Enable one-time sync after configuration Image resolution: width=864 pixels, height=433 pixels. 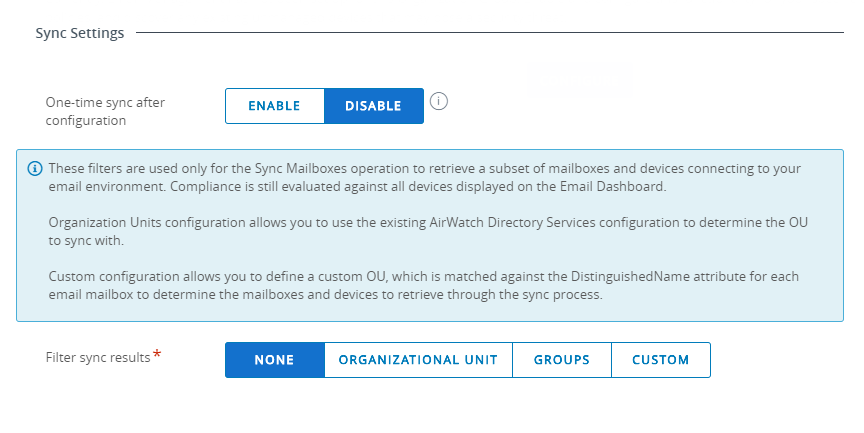(275, 106)
